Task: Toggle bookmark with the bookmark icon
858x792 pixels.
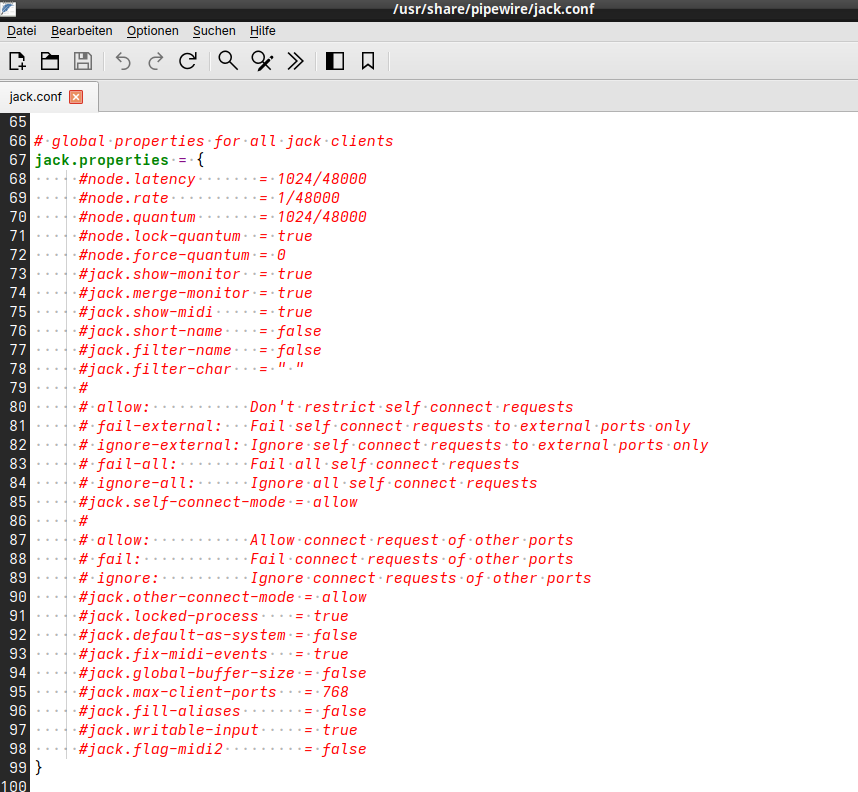Action: [x=368, y=61]
